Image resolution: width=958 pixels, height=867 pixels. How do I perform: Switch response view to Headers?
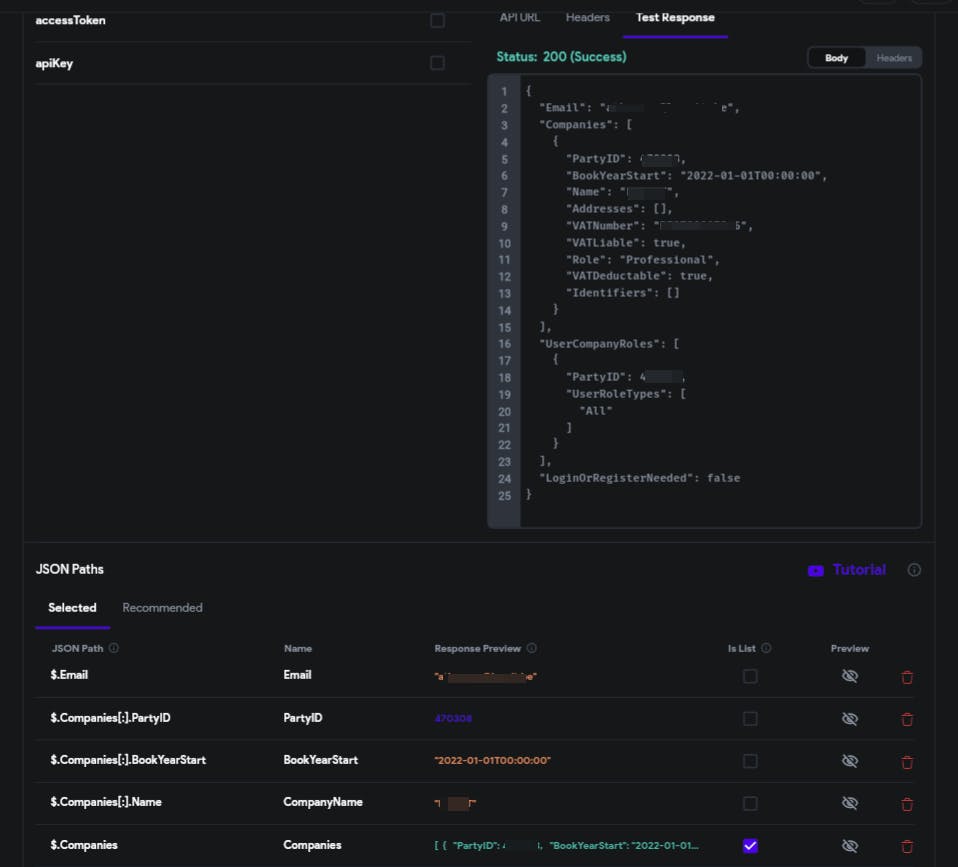tap(894, 58)
